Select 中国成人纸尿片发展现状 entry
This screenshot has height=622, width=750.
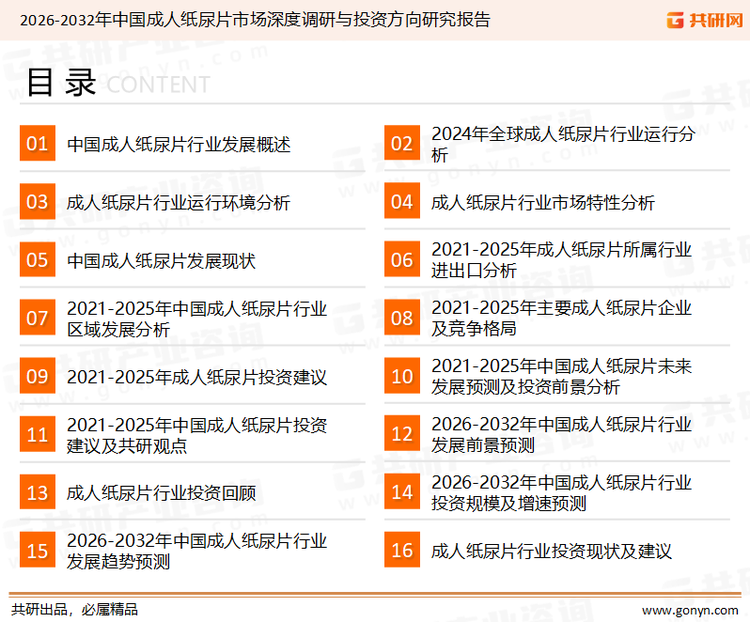tap(161, 261)
